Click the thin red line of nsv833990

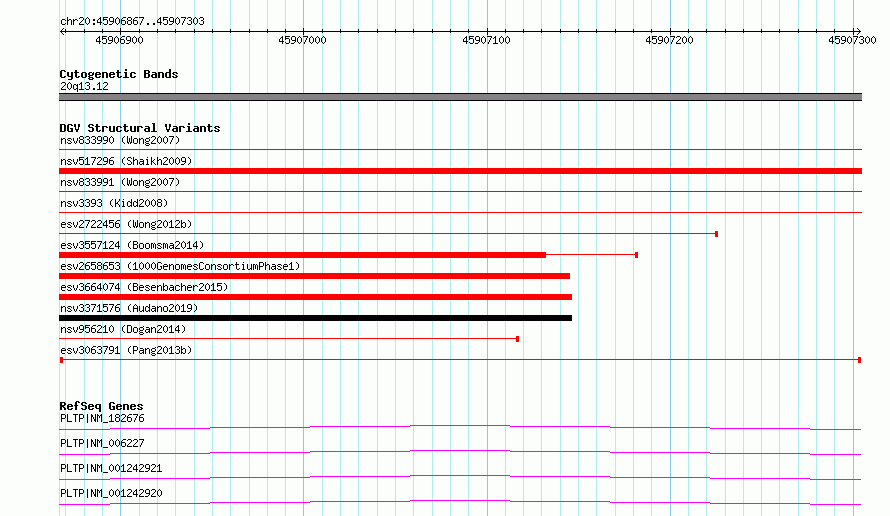click(460, 149)
